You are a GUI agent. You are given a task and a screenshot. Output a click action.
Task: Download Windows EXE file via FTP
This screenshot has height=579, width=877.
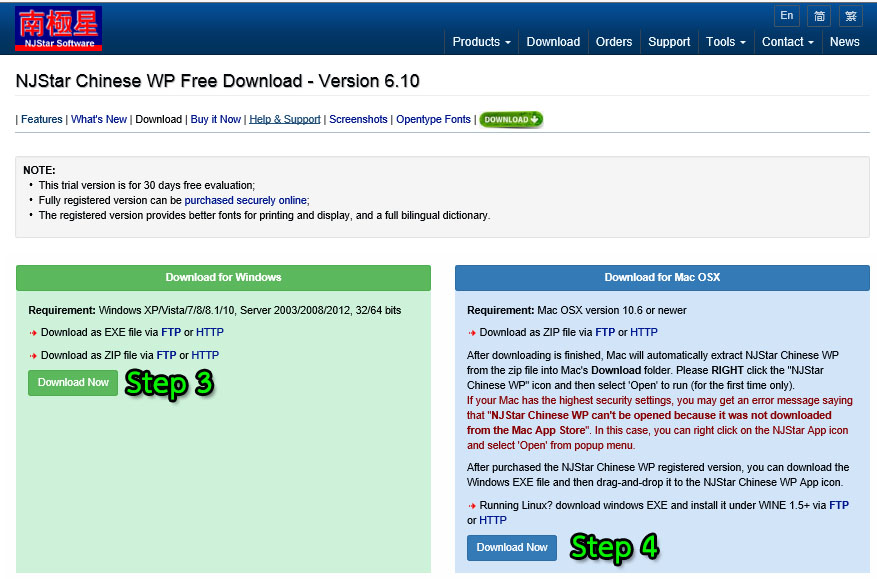click(171, 332)
